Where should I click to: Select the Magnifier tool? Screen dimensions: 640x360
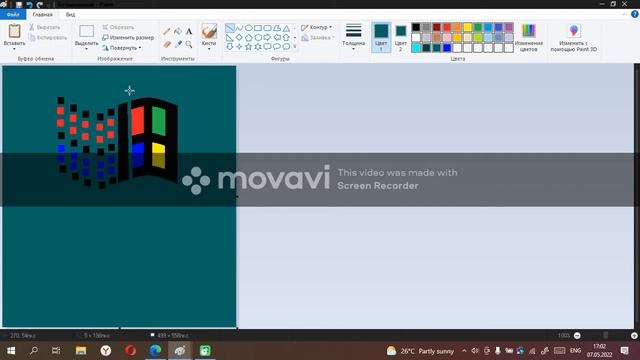[x=189, y=44]
